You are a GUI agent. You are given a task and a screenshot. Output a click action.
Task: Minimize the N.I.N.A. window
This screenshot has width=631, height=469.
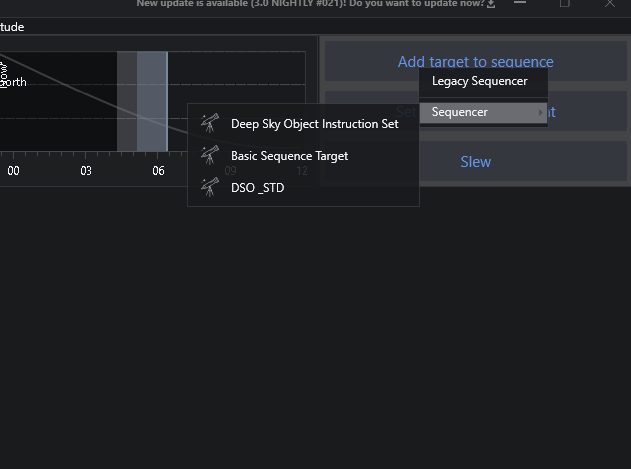click(520, 4)
